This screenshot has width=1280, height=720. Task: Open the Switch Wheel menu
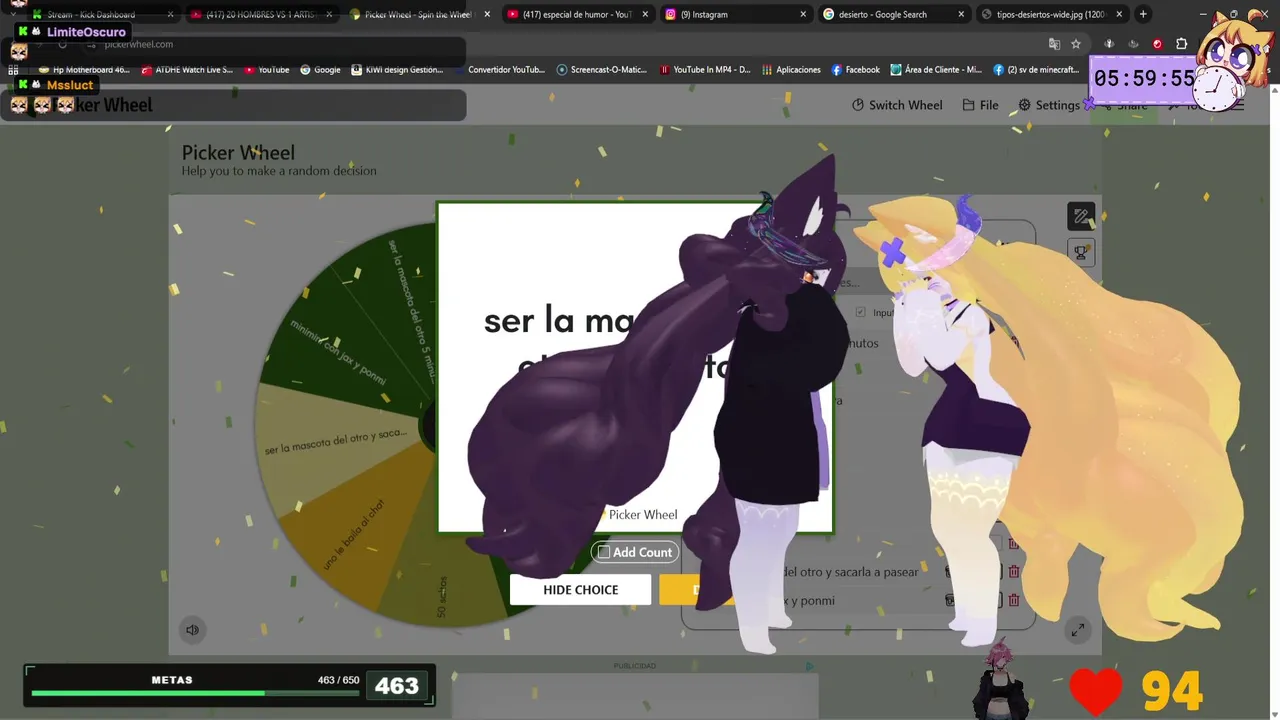(897, 105)
